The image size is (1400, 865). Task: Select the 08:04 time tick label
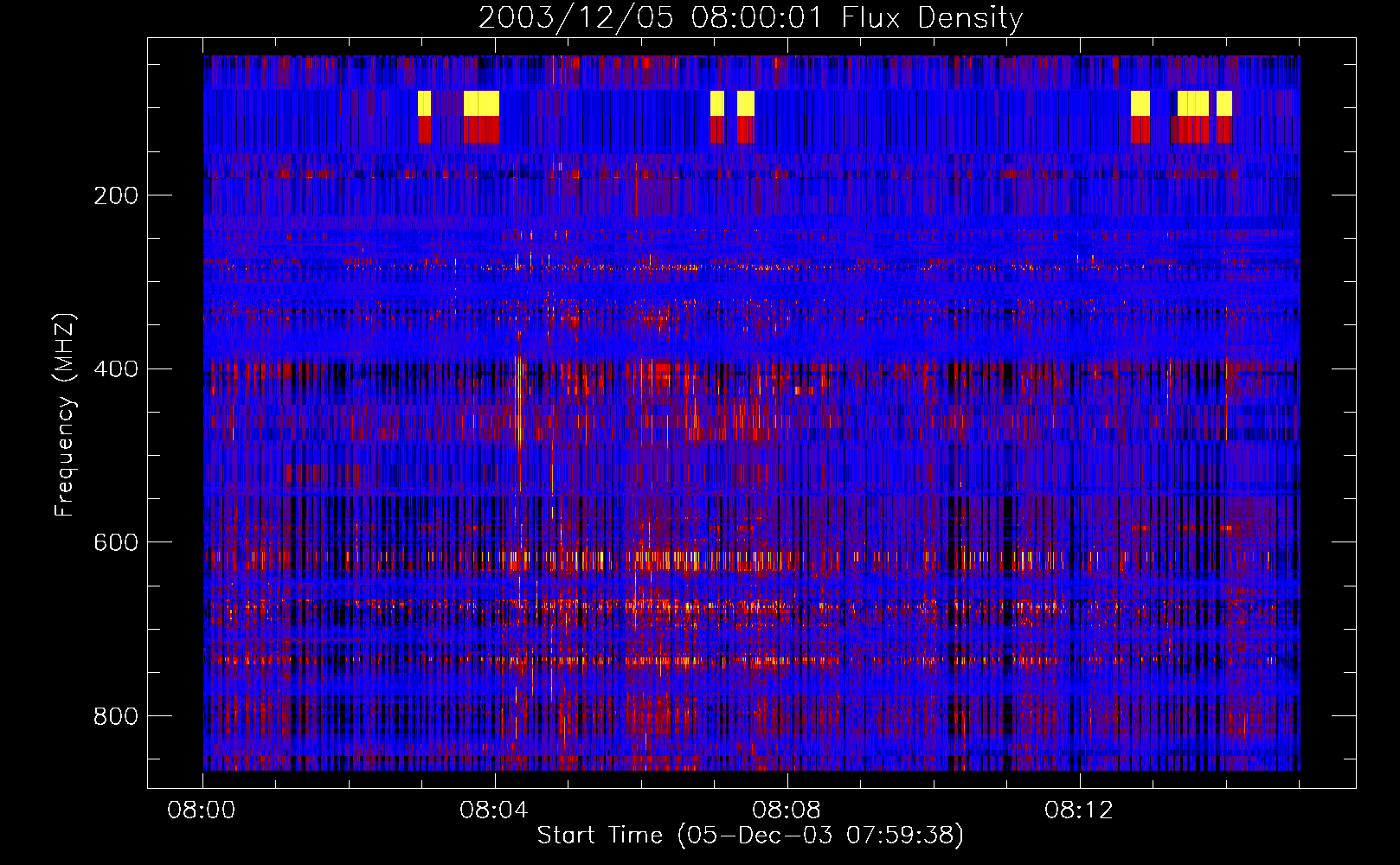[494, 811]
